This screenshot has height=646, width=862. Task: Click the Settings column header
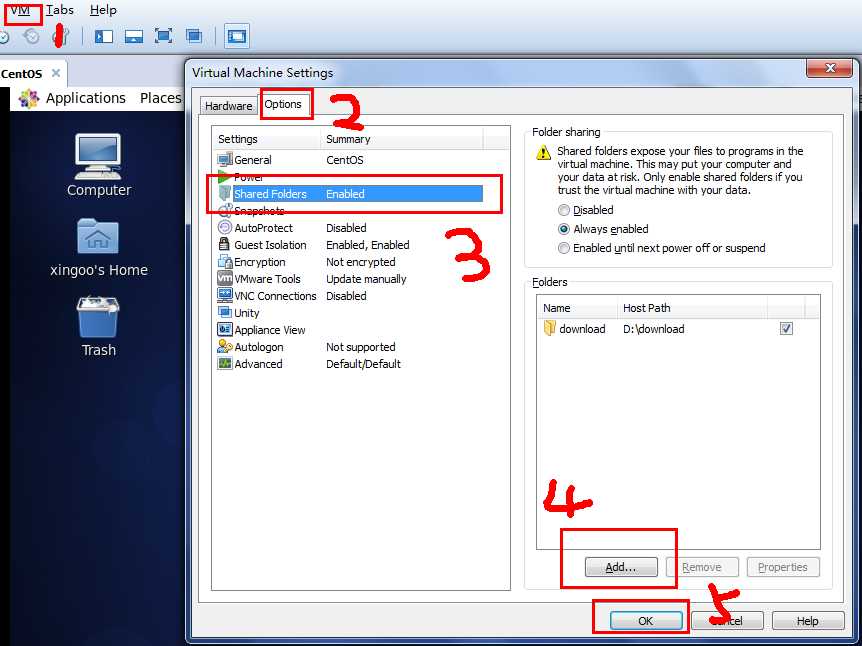267,139
